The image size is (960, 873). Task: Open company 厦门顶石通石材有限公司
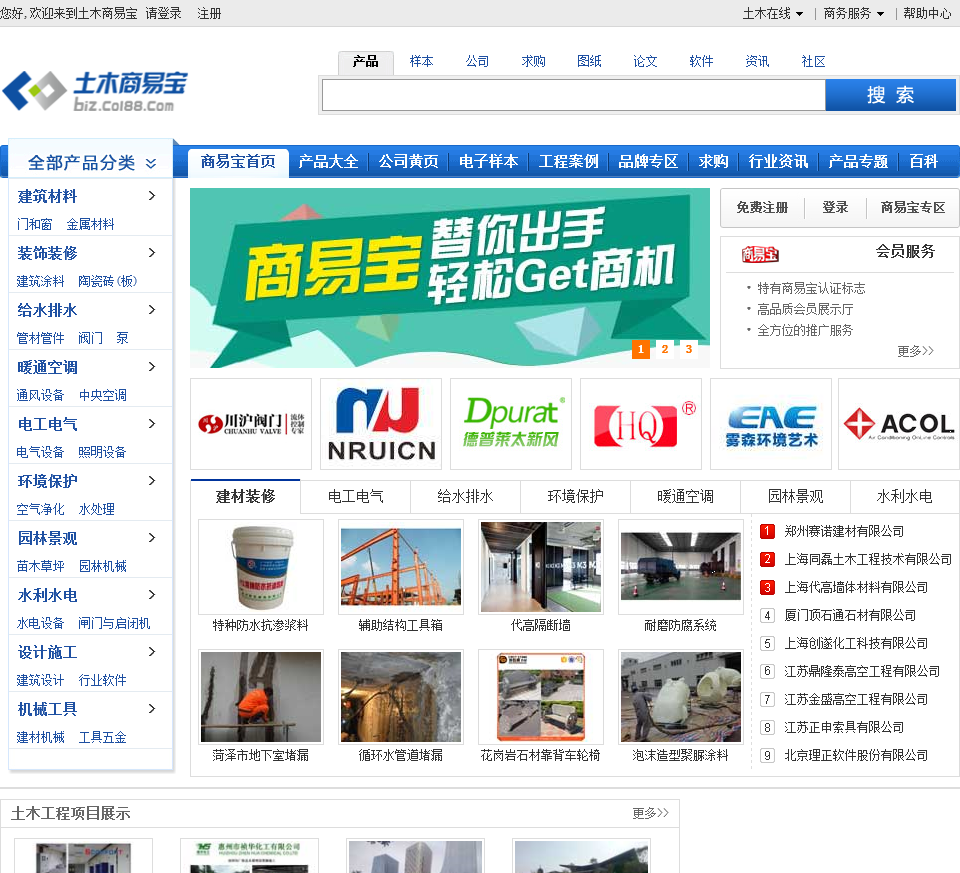click(850, 615)
